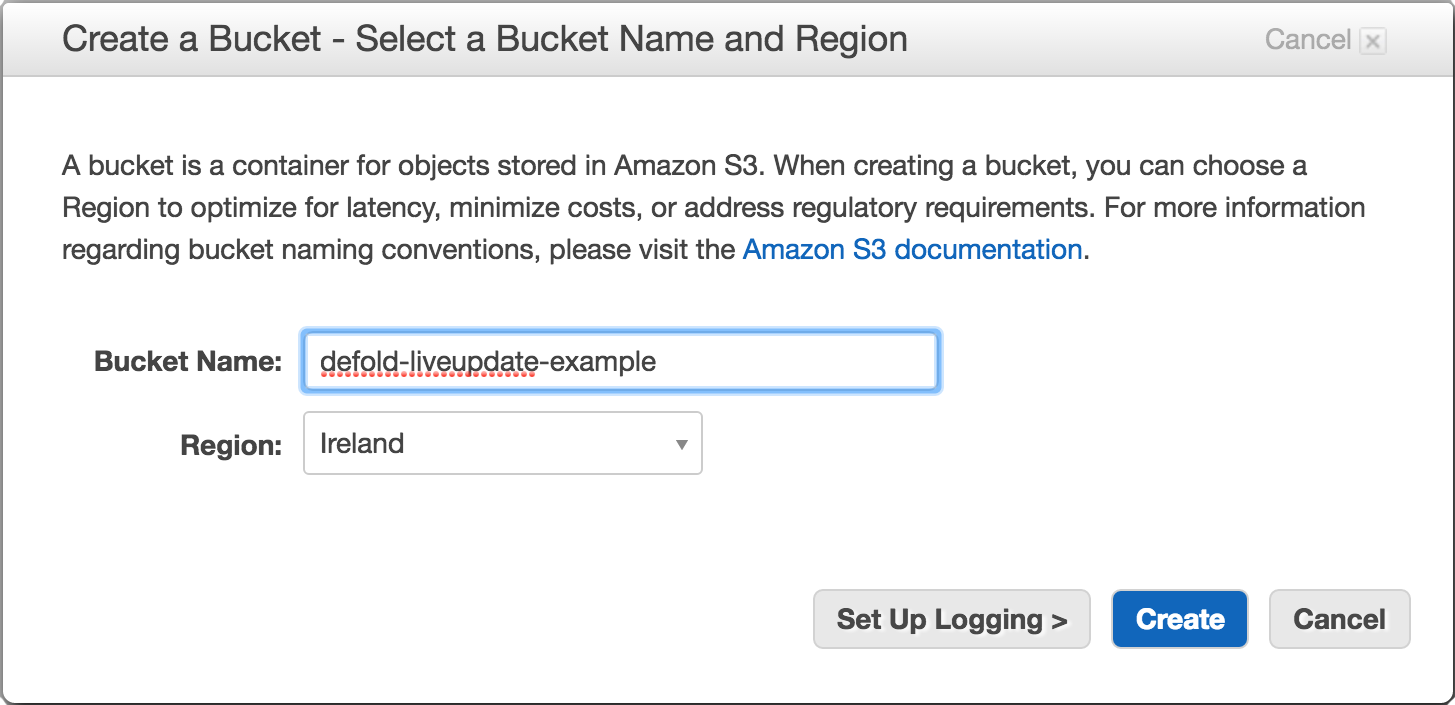This screenshot has width=1455, height=705.
Task: Click the arrow icon inside Set Up Logging button
Action: click(1060, 619)
